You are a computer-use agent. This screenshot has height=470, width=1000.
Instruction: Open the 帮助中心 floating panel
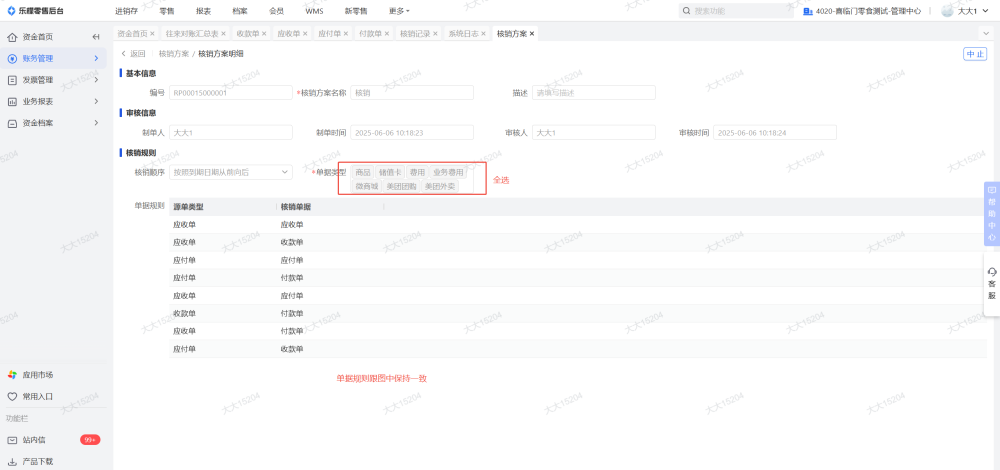[x=992, y=214]
